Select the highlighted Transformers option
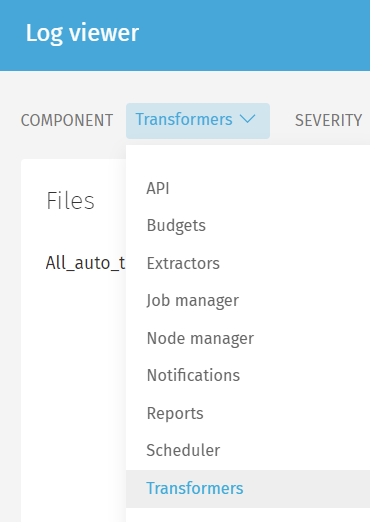The height and width of the screenshot is (522, 370). 248,489
